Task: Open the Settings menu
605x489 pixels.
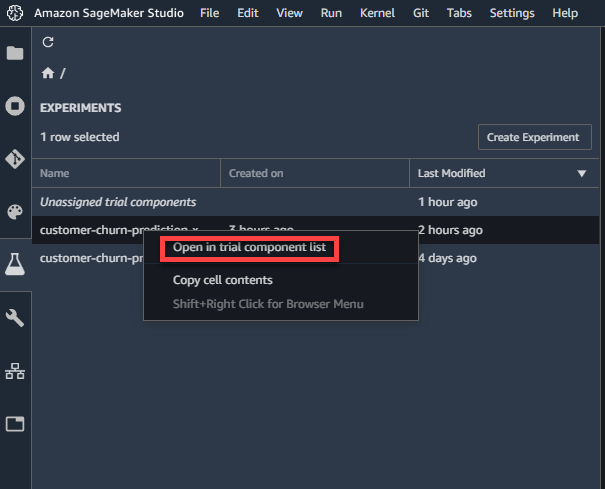Action: 512,13
